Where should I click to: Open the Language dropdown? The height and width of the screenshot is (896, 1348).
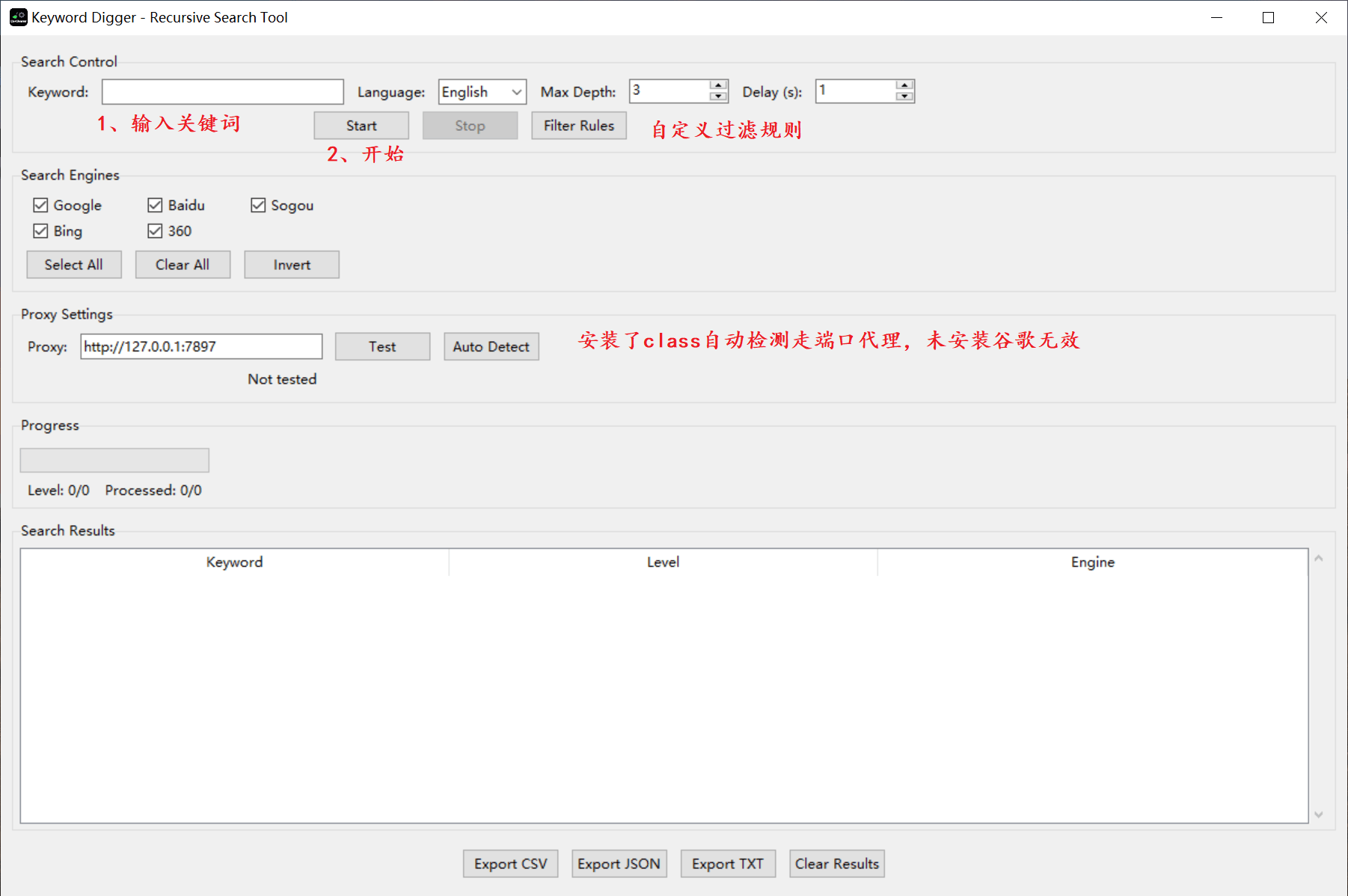coord(482,92)
